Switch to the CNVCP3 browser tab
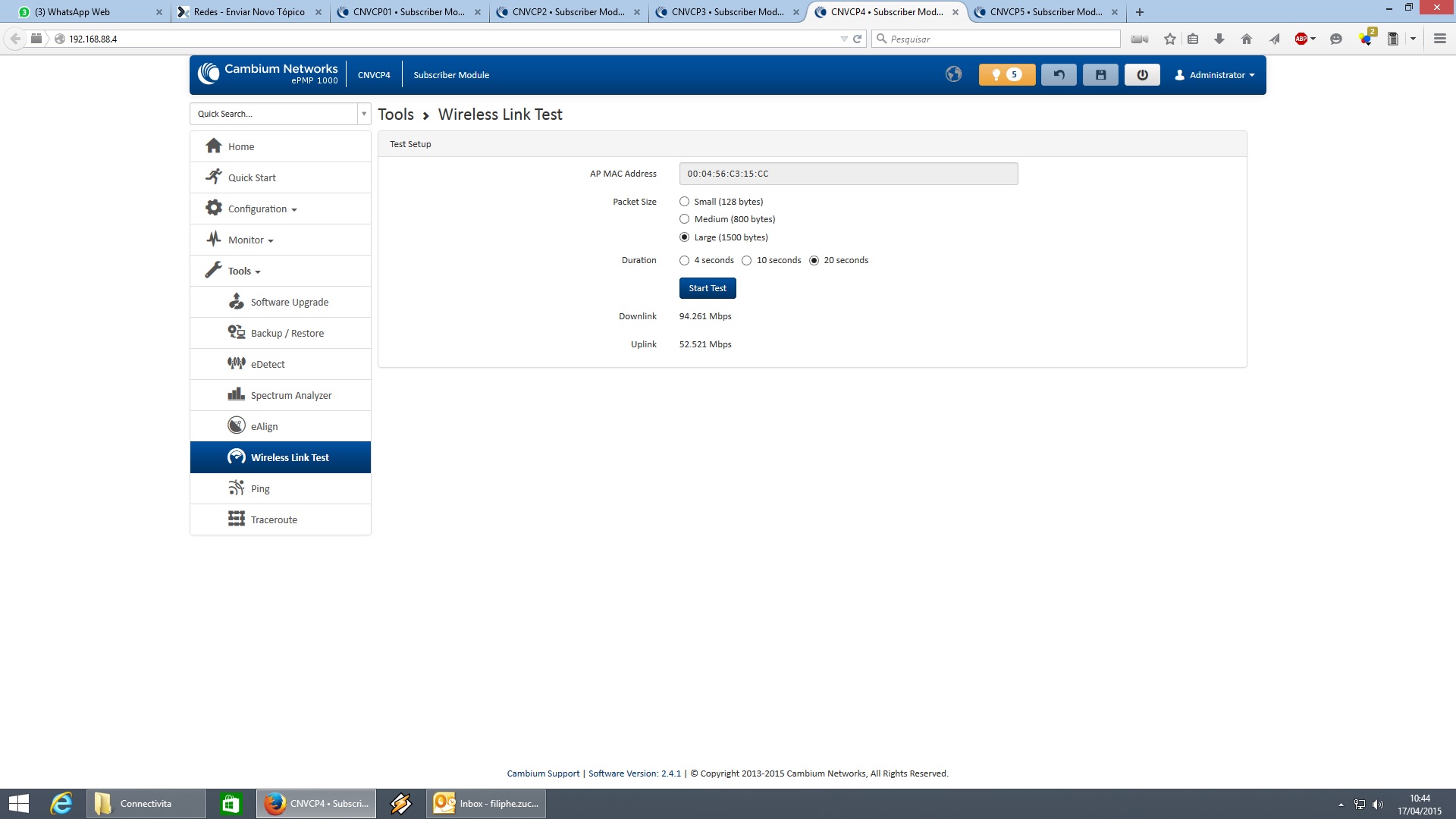This screenshot has width=1456, height=819. pyautogui.click(x=726, y=11)
